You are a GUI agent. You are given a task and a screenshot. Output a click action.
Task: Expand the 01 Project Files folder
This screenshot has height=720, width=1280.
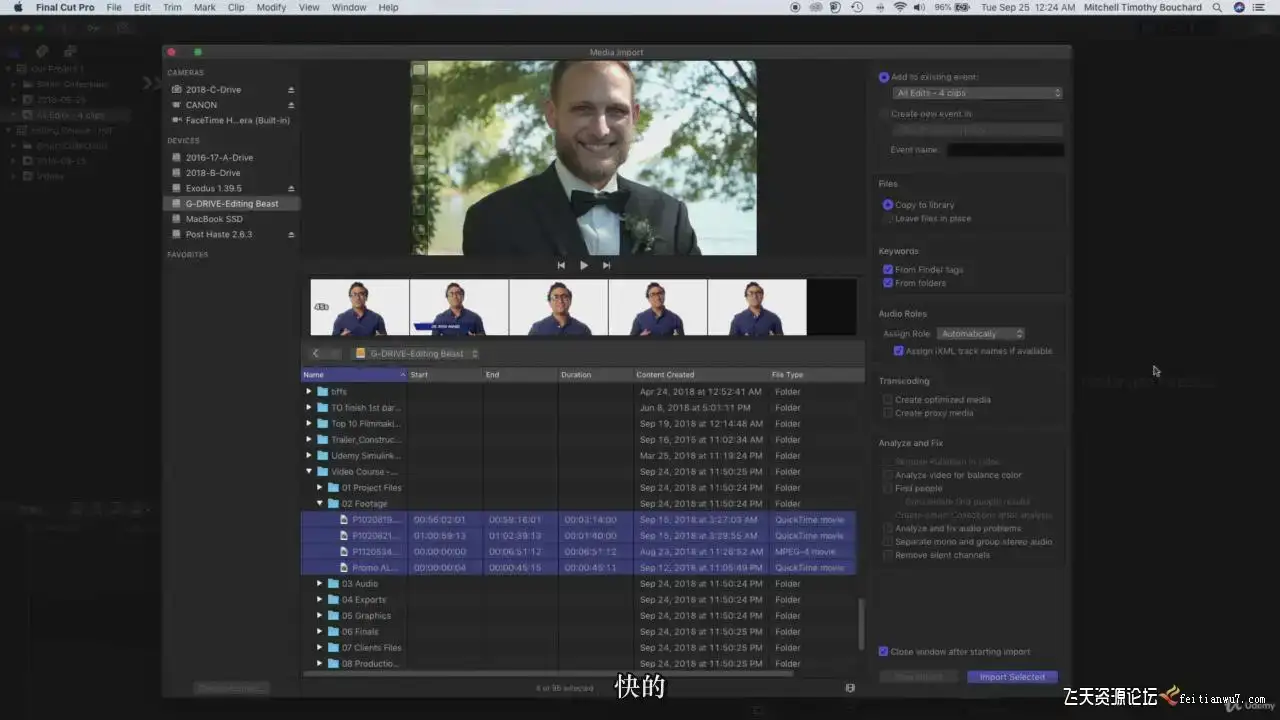tap(320, 487)
